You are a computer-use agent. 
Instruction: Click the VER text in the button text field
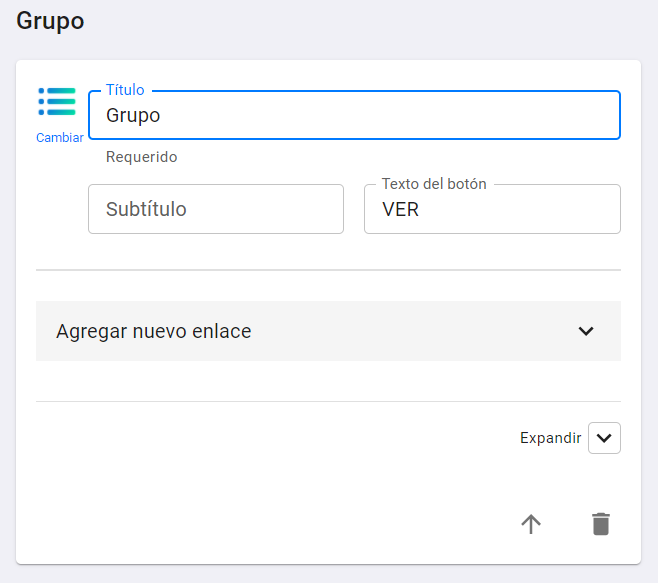pos(400,209)
